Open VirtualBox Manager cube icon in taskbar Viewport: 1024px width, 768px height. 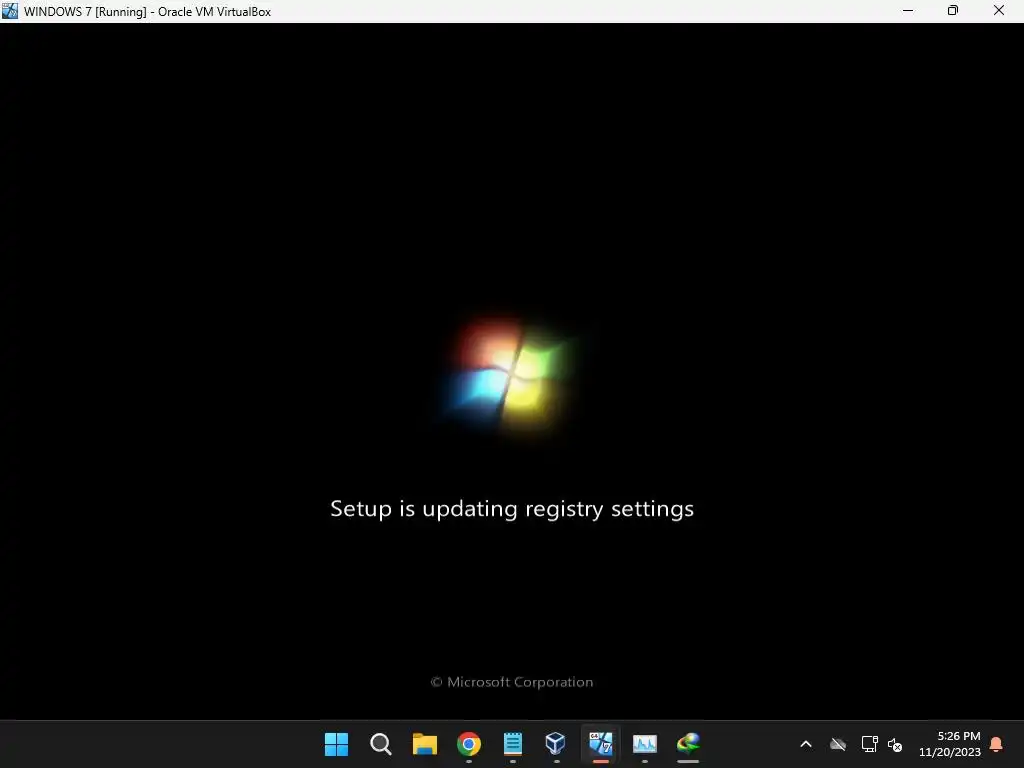556,743
